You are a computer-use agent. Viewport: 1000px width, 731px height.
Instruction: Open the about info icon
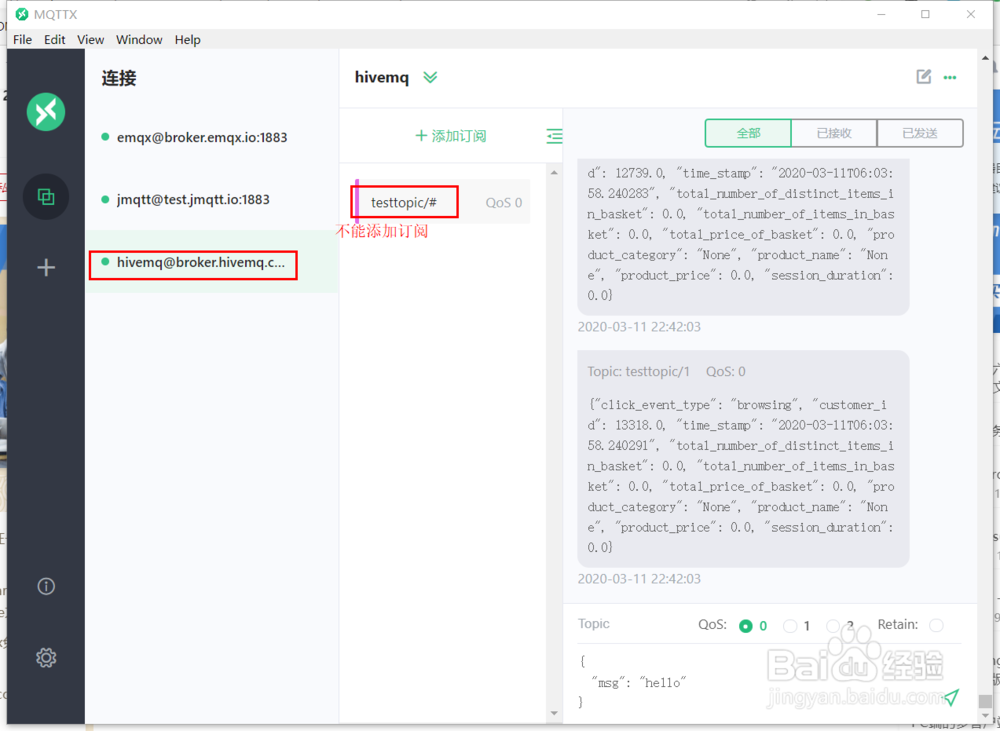coord(46,586)
